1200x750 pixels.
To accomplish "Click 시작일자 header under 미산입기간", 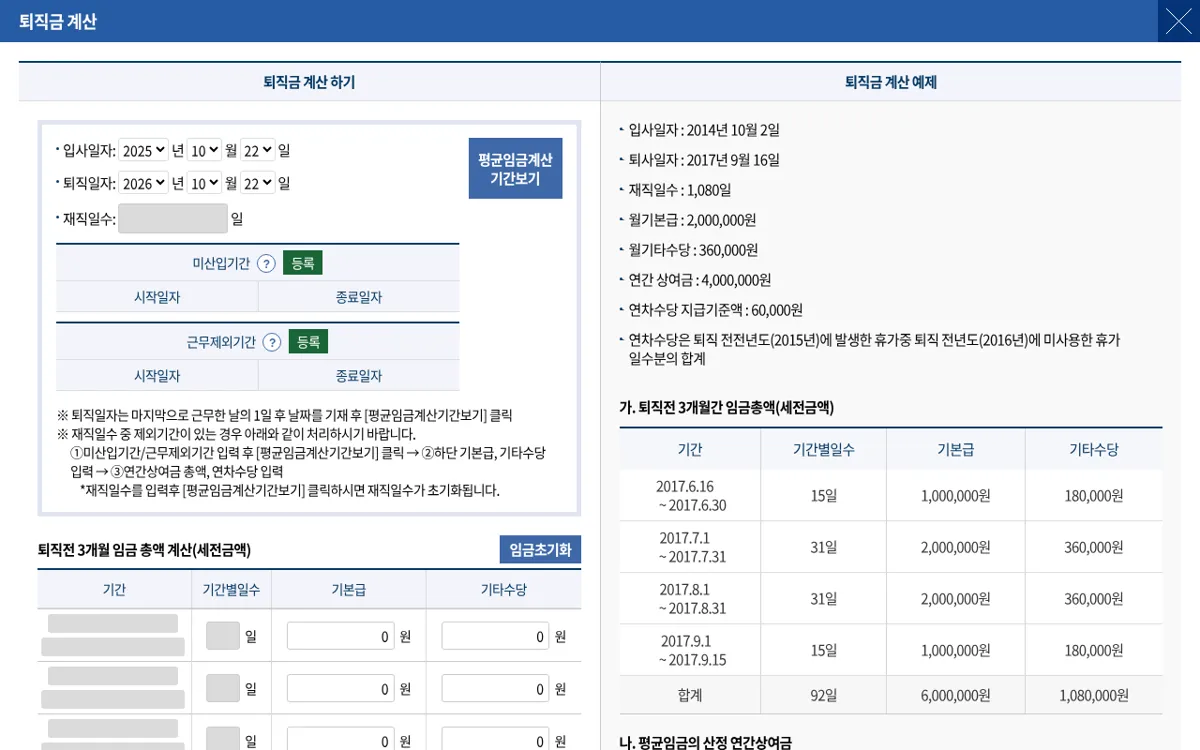I will tap(157, 297).
